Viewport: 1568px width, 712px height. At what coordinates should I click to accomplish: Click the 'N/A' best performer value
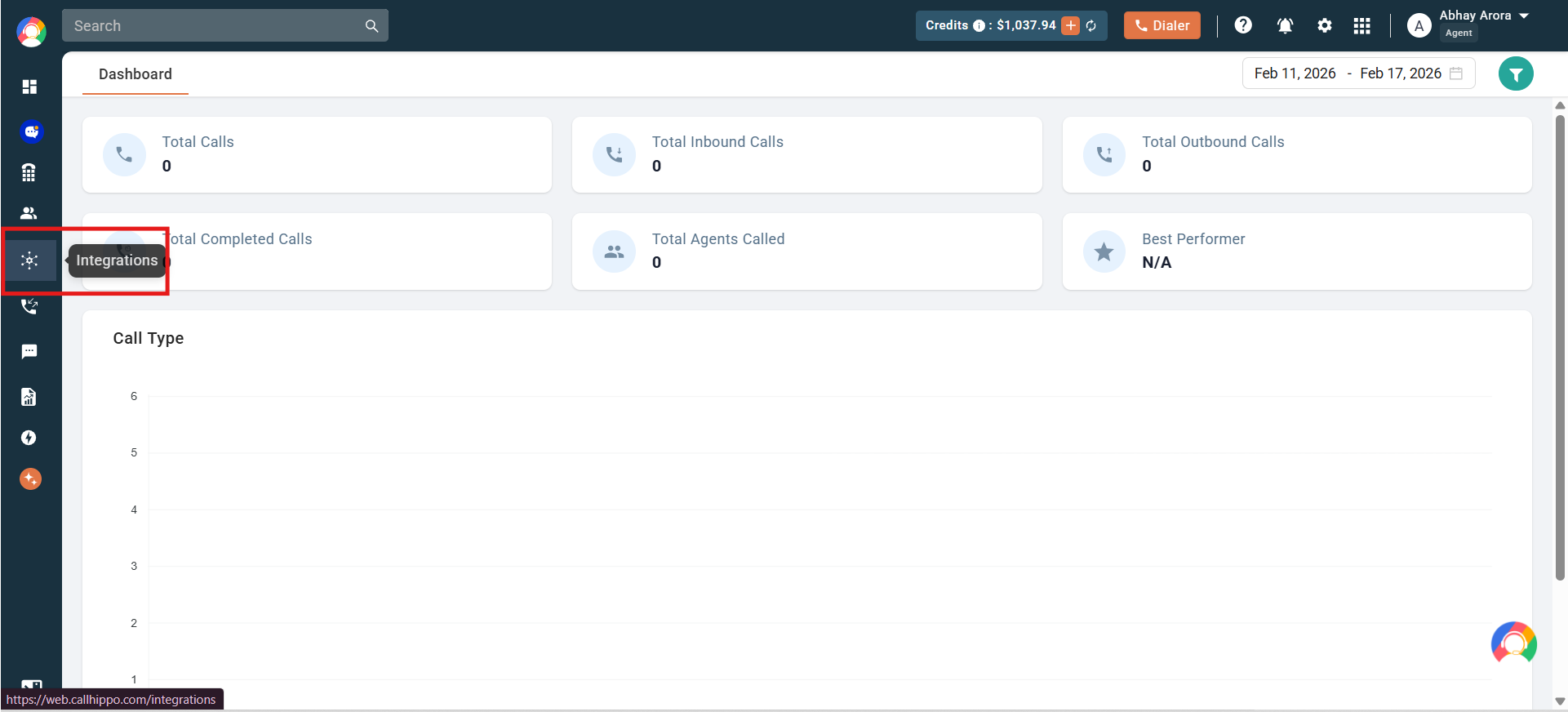[1157, 263]
